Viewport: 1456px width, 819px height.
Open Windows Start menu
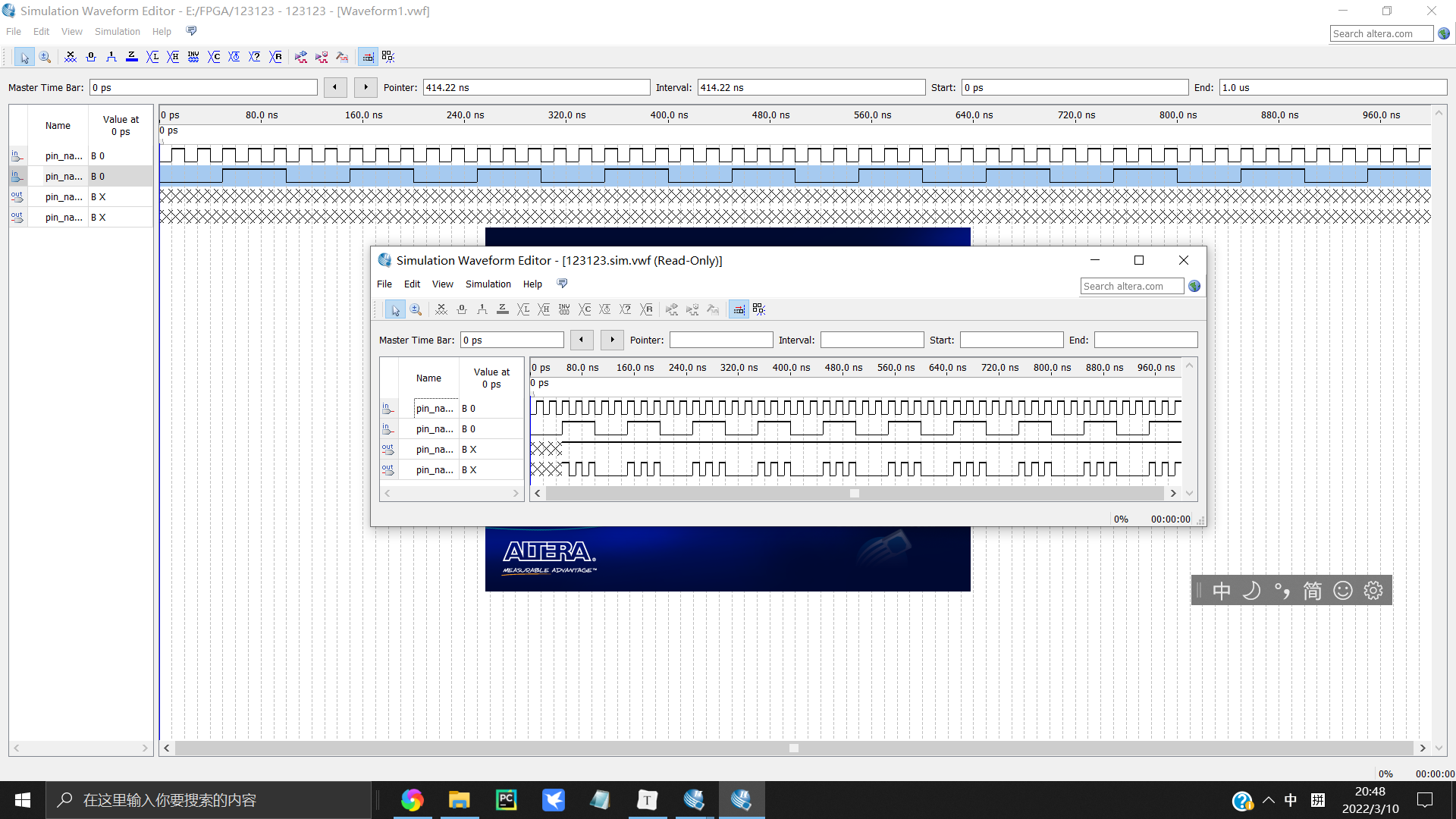[x=23, y=800]
